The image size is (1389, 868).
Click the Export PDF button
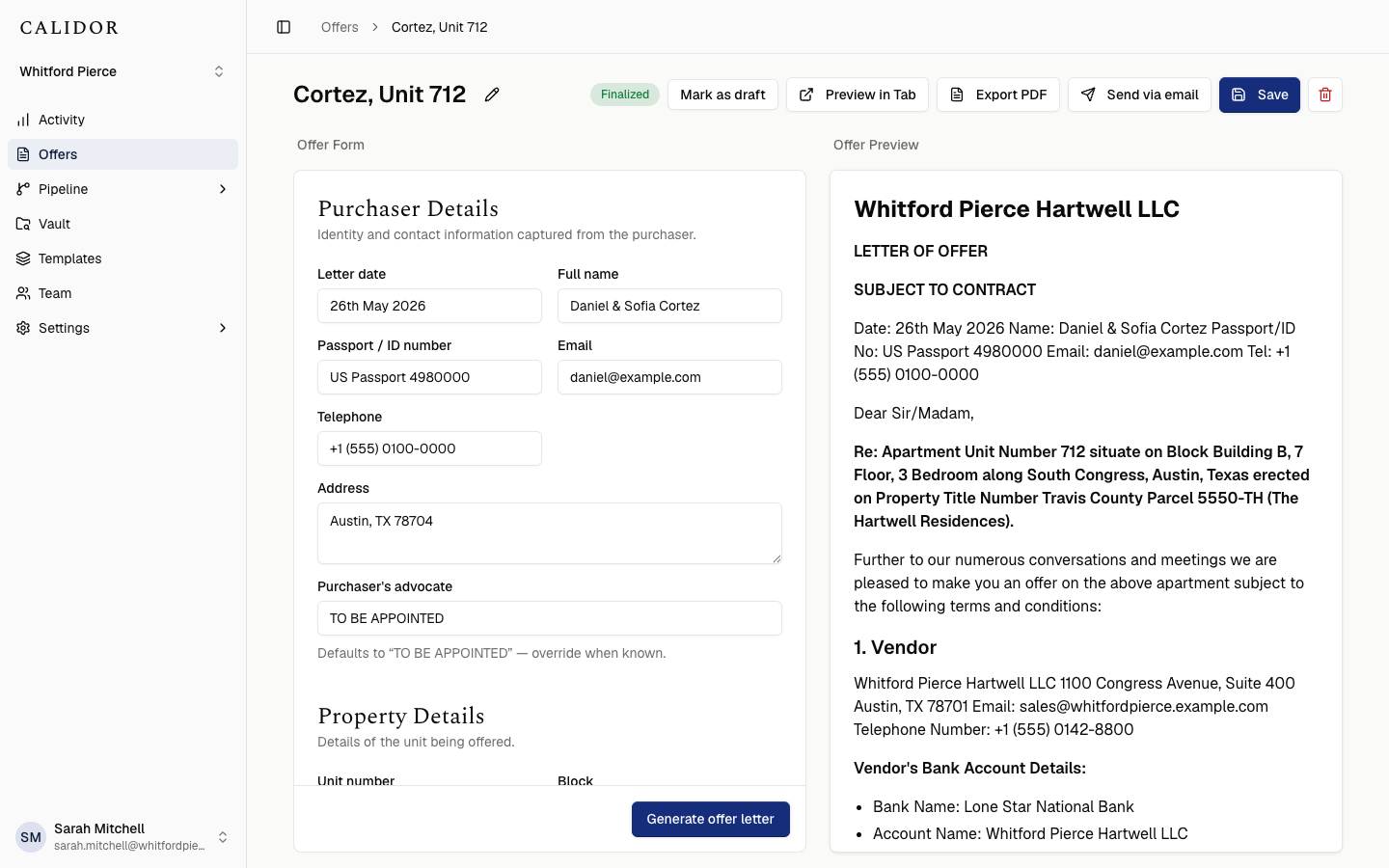(x=998, y=95)
